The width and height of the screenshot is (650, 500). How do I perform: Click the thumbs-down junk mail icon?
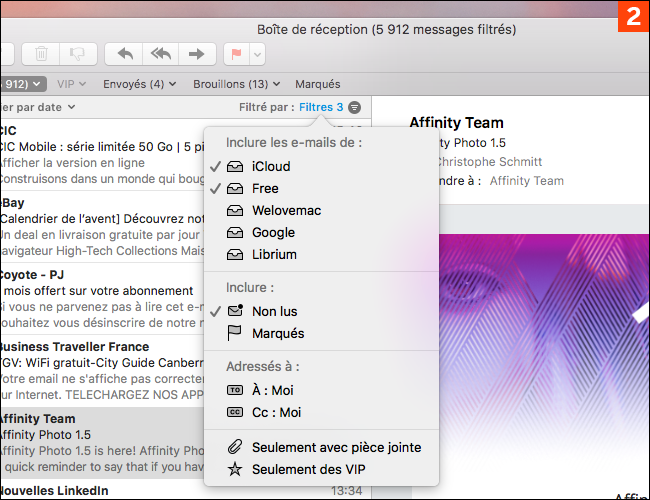click(x=78, y=54)
